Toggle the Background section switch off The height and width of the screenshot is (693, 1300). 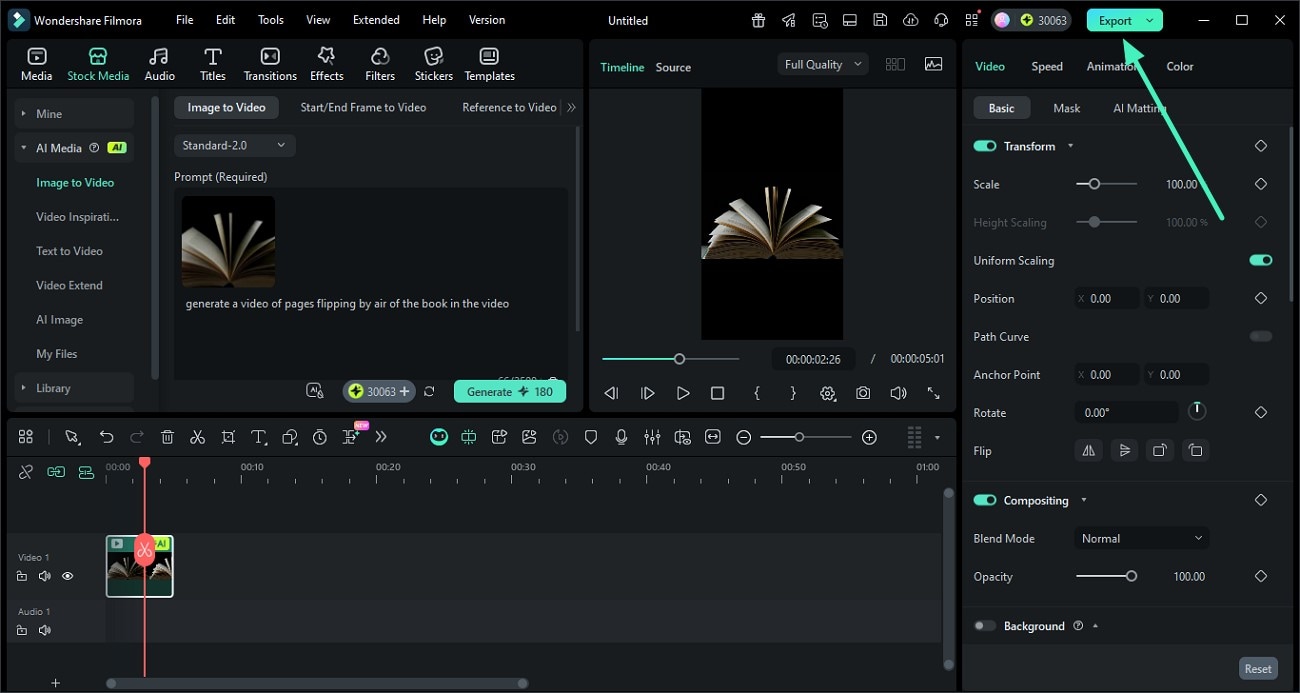click(x=984, y=625)
